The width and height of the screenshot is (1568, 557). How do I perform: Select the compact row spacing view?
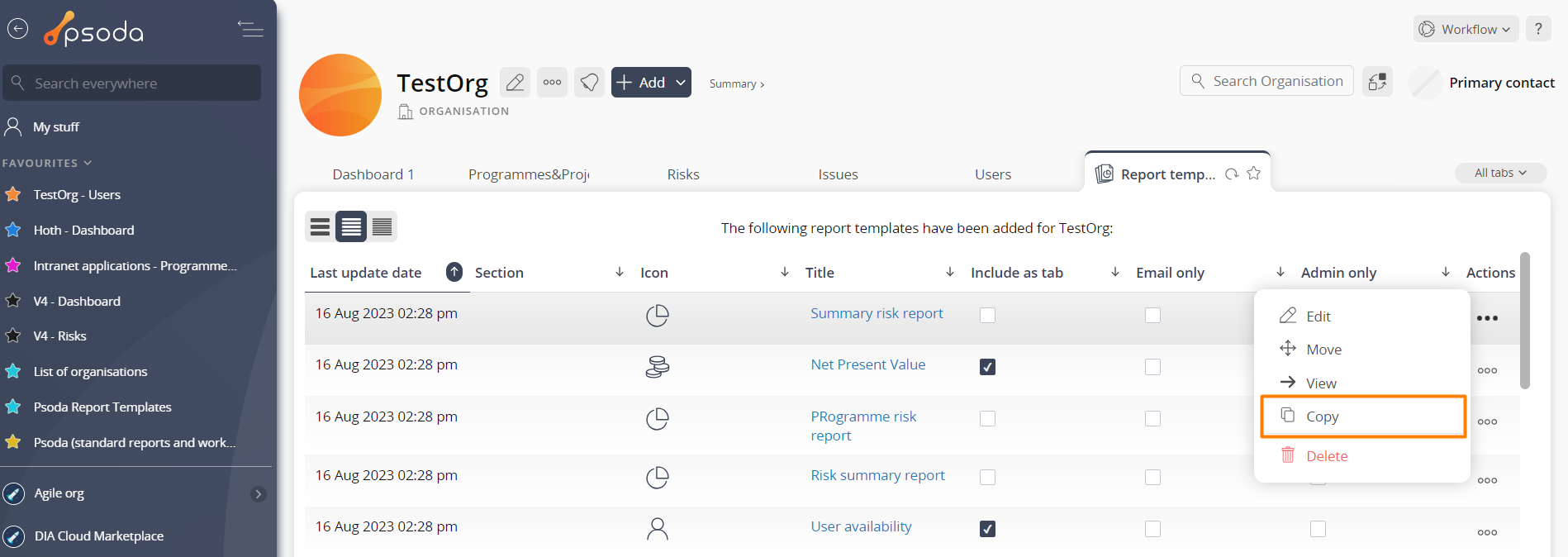point(382,226)
